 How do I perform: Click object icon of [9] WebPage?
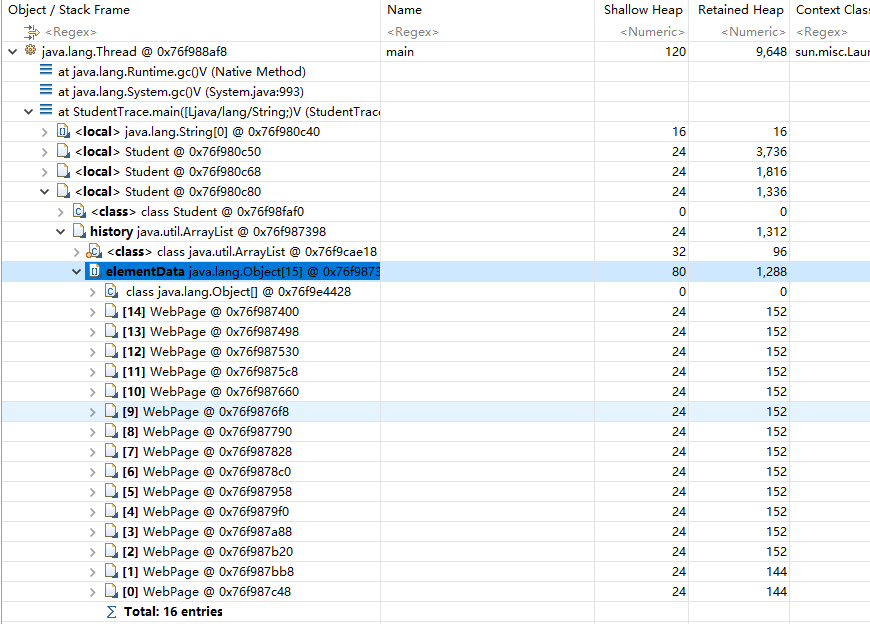pos(112,412)
